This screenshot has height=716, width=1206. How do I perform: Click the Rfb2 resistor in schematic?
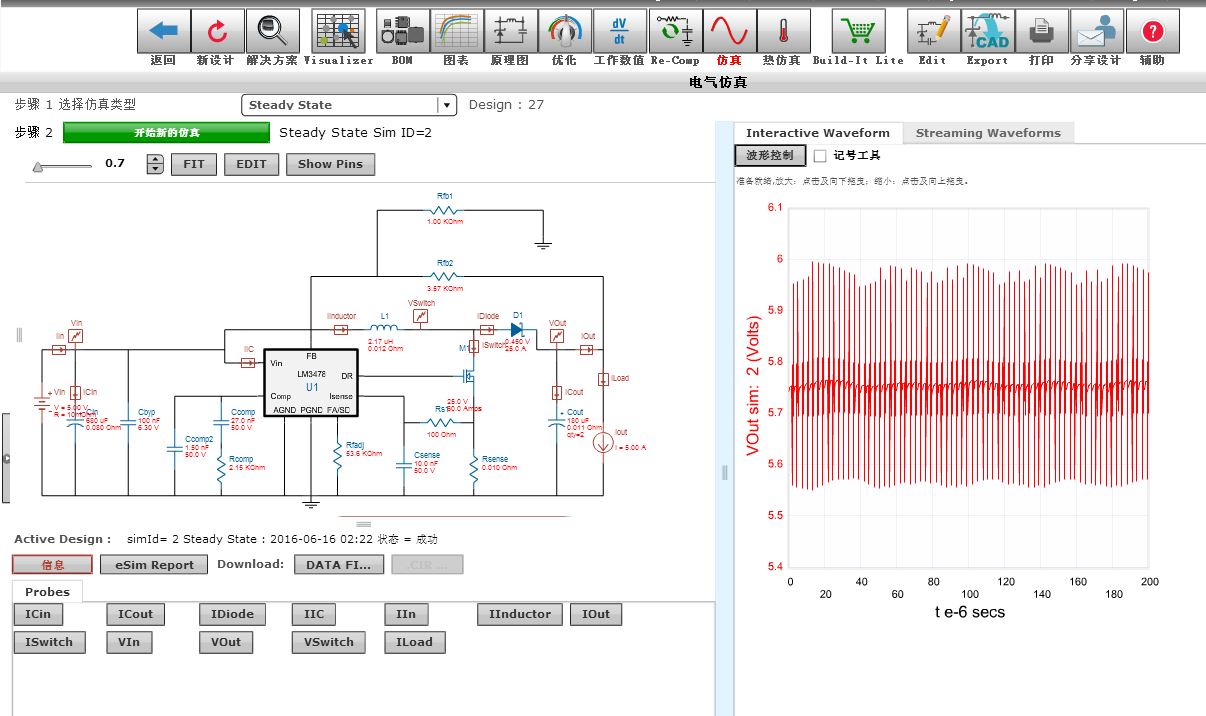click(445, 274)
